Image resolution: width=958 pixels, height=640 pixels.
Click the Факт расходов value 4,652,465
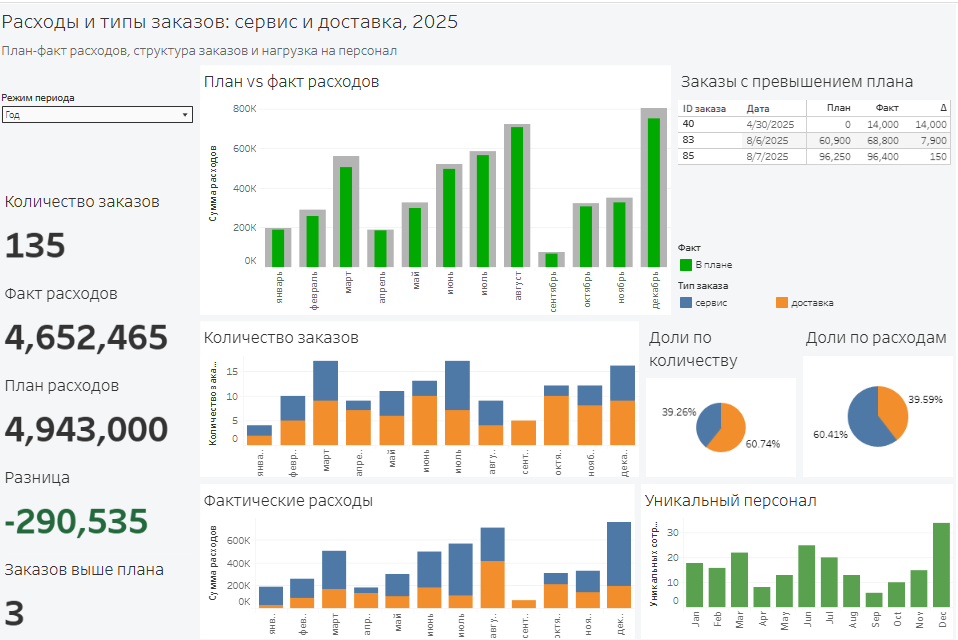point(86,338)
